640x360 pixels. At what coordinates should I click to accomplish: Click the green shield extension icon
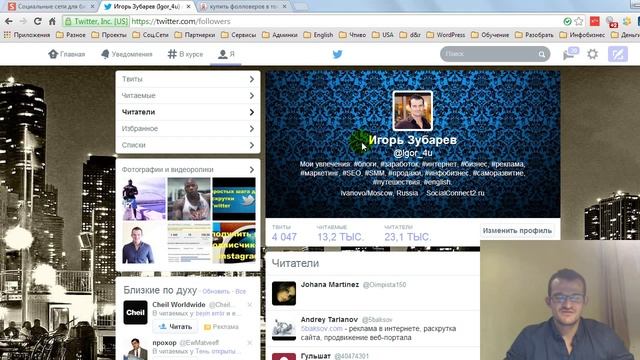[567, 21]
